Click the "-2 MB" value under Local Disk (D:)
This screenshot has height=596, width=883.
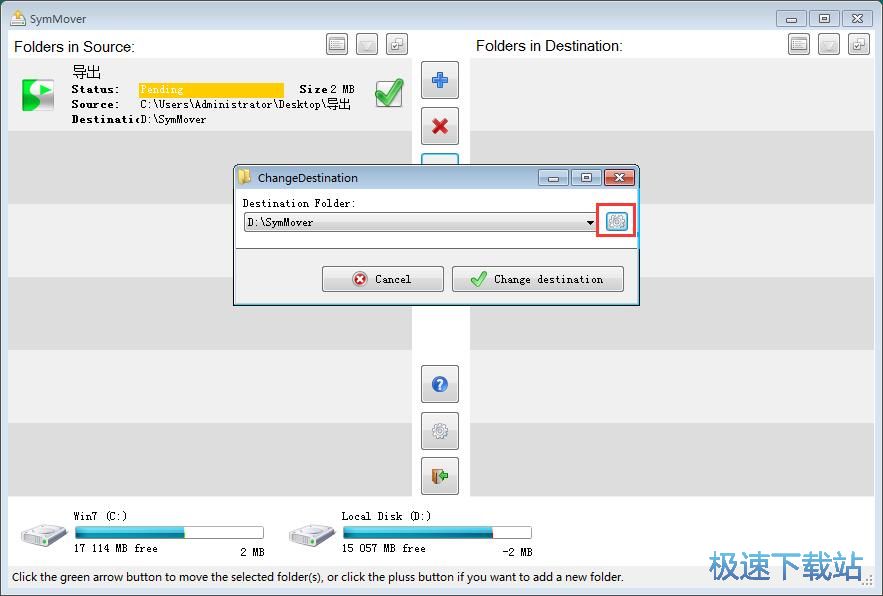(517, 552)
